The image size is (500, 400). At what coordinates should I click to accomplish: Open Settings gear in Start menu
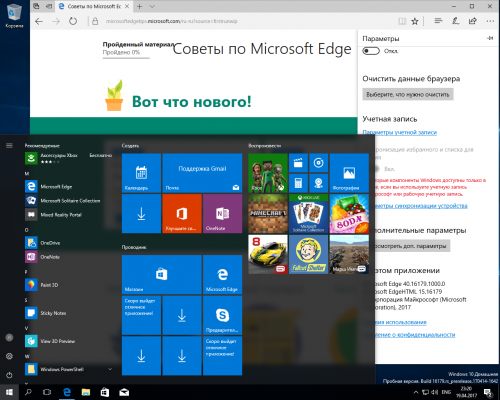9,356
